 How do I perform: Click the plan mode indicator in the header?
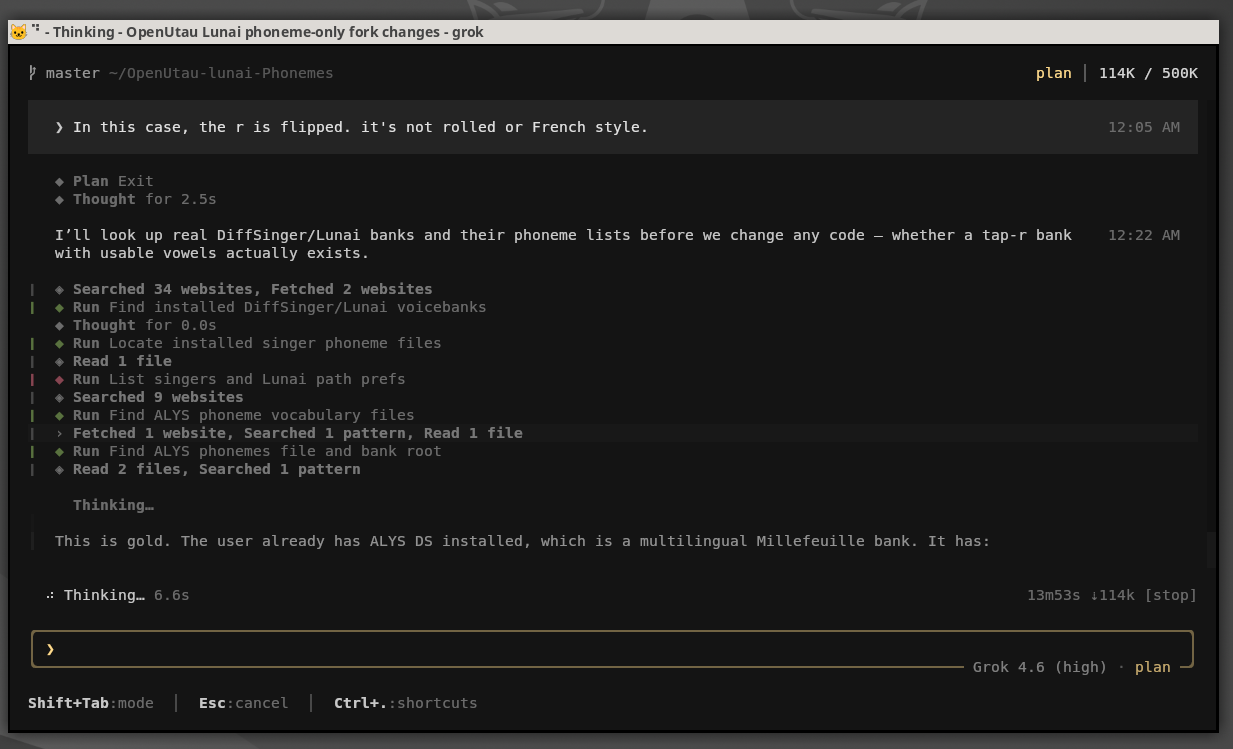(x=1053, y=73)
